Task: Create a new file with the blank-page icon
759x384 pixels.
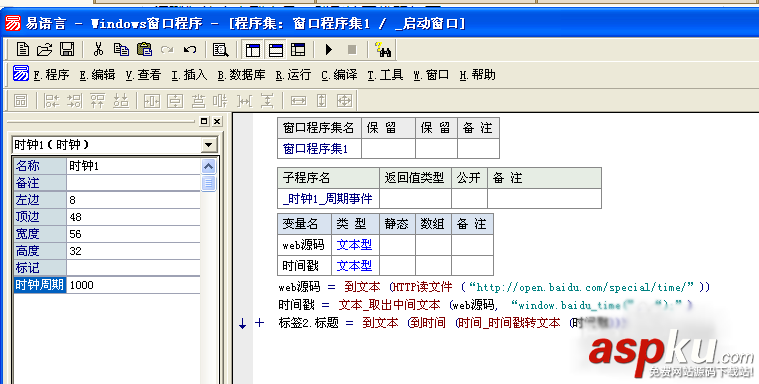Action: [22, 49]
